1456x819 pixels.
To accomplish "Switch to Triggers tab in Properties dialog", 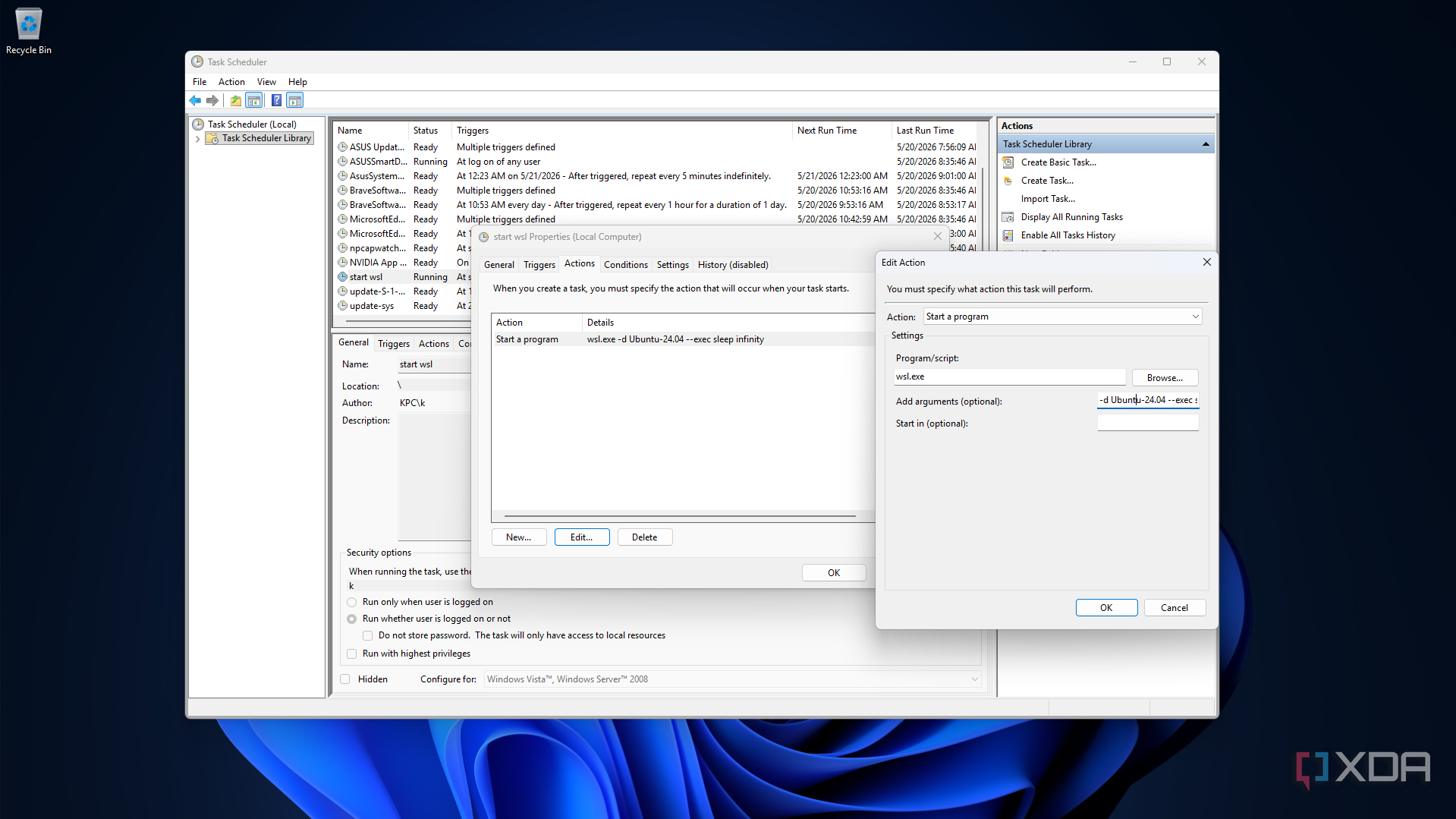I will tap(539, 265).
